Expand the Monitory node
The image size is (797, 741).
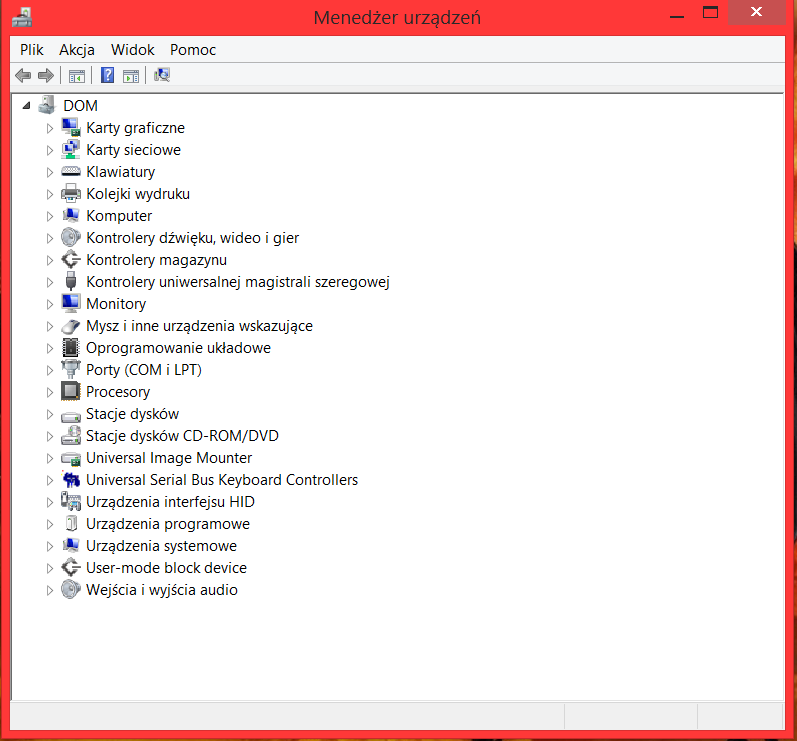(x=49, y=304)
